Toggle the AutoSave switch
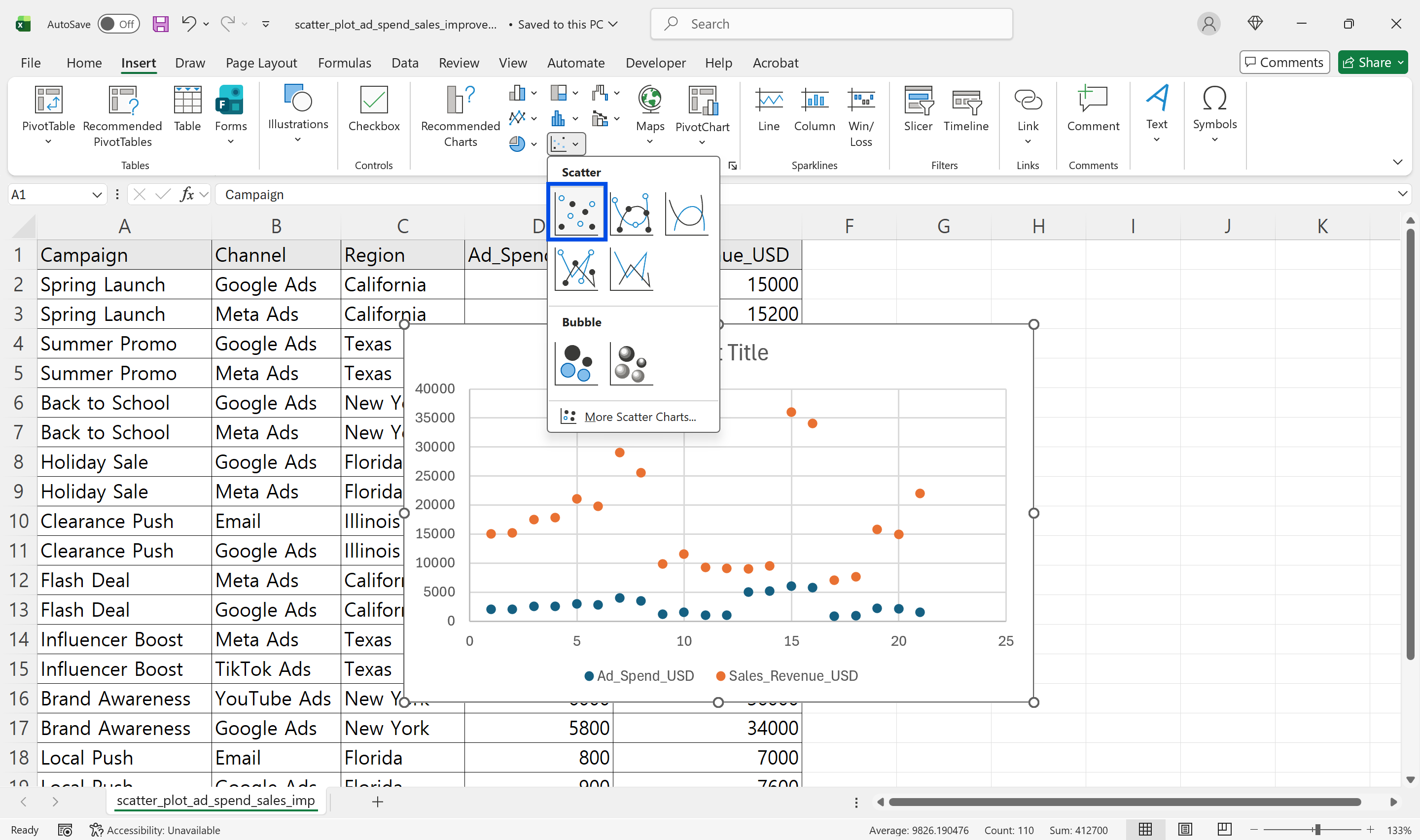The width and height of the screenshot is (1420, 840). click(118, 24)
